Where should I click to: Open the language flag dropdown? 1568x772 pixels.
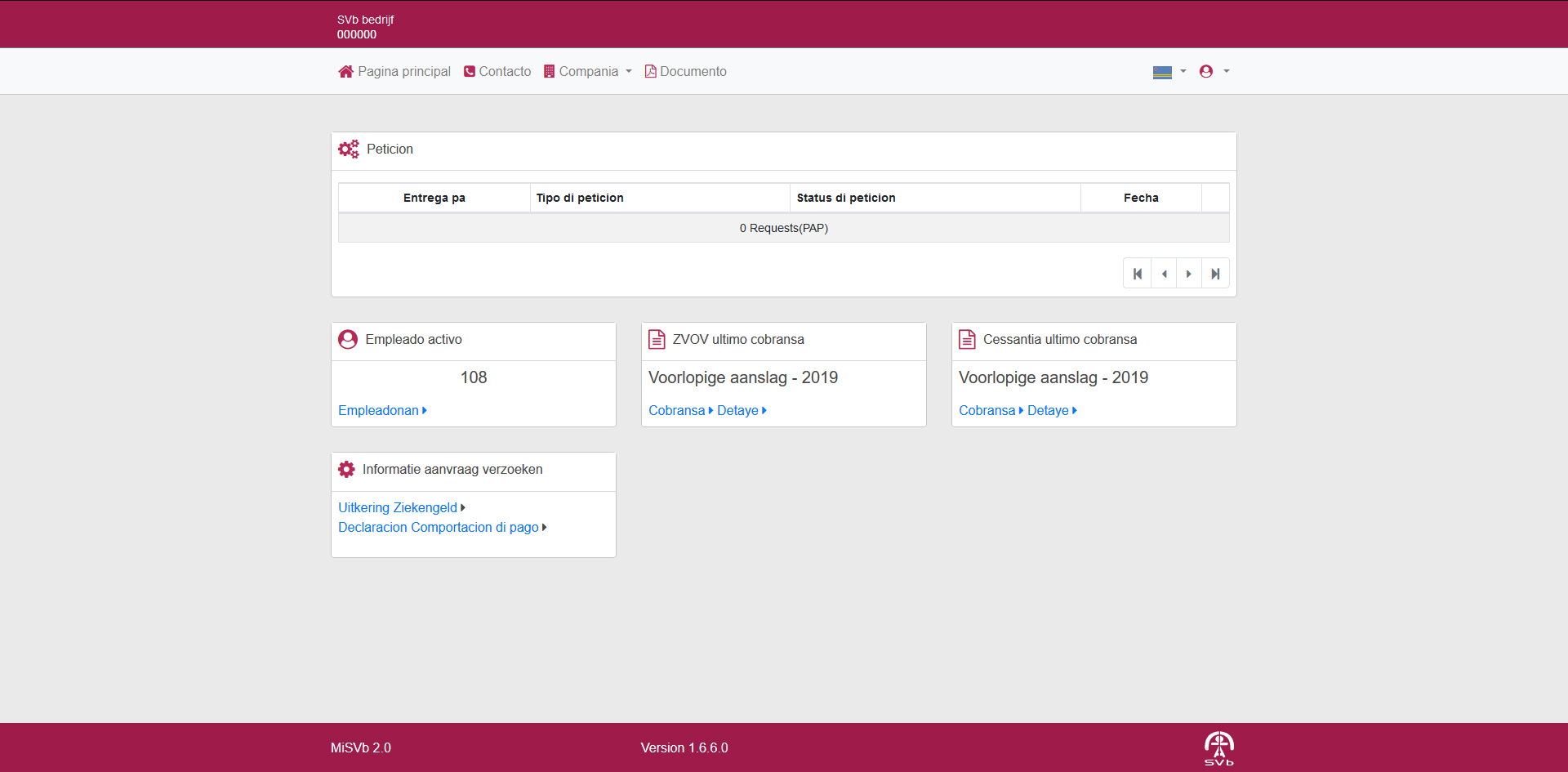1169,72
